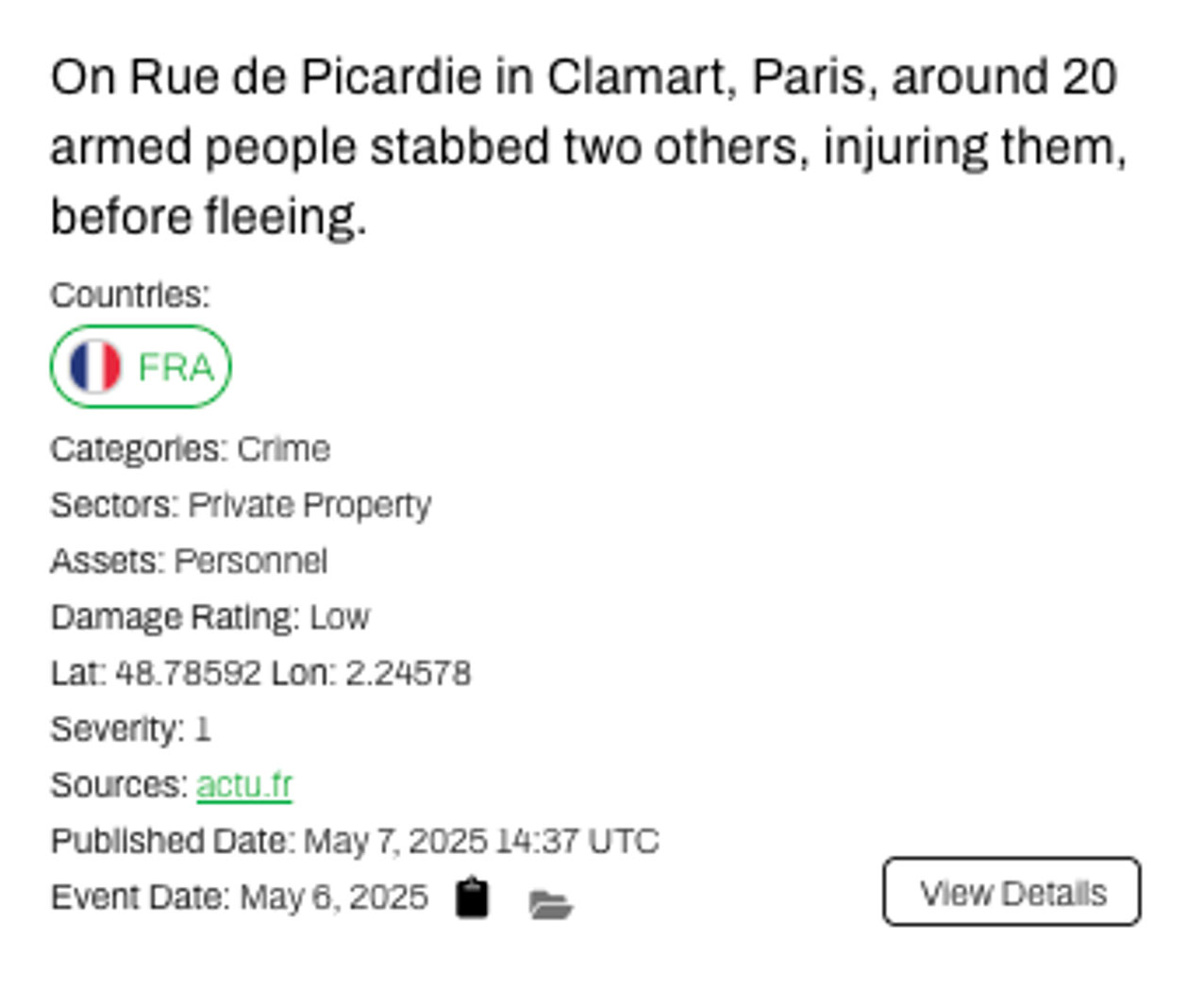
Task: Click the latitude value 48.78592
Action: (188, 673)
